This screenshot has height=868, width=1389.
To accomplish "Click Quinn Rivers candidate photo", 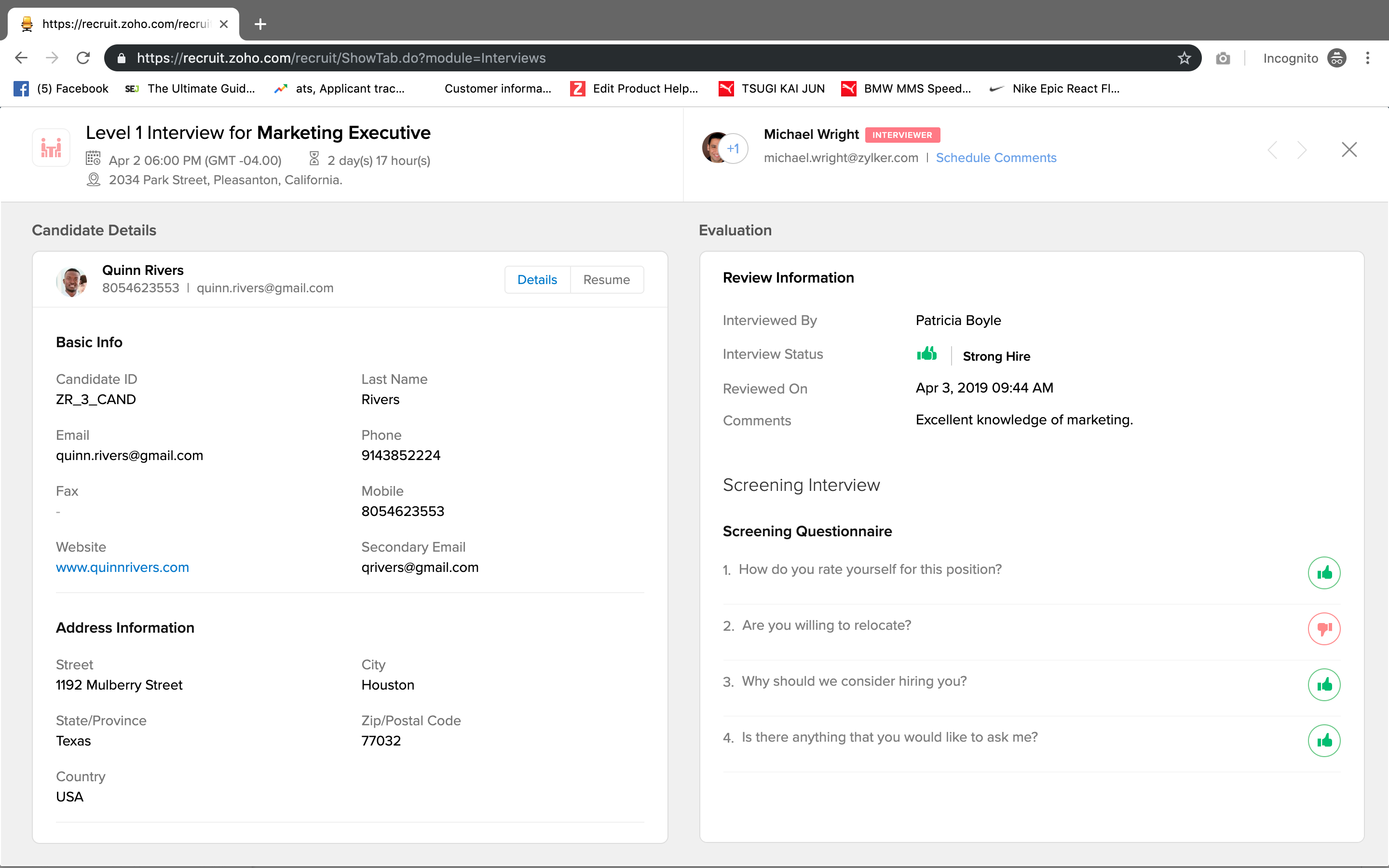I will (x=71, y=281).
